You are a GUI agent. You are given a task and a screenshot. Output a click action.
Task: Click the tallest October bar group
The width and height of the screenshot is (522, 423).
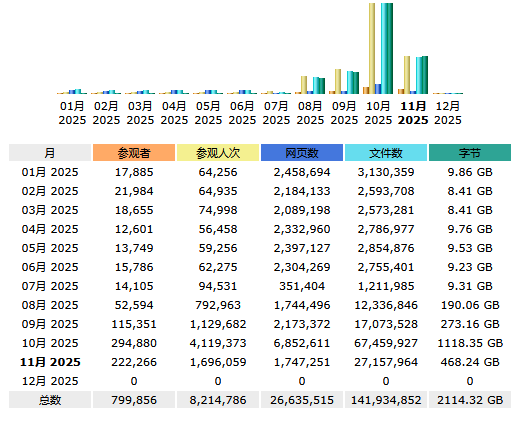tap(378, 49)
